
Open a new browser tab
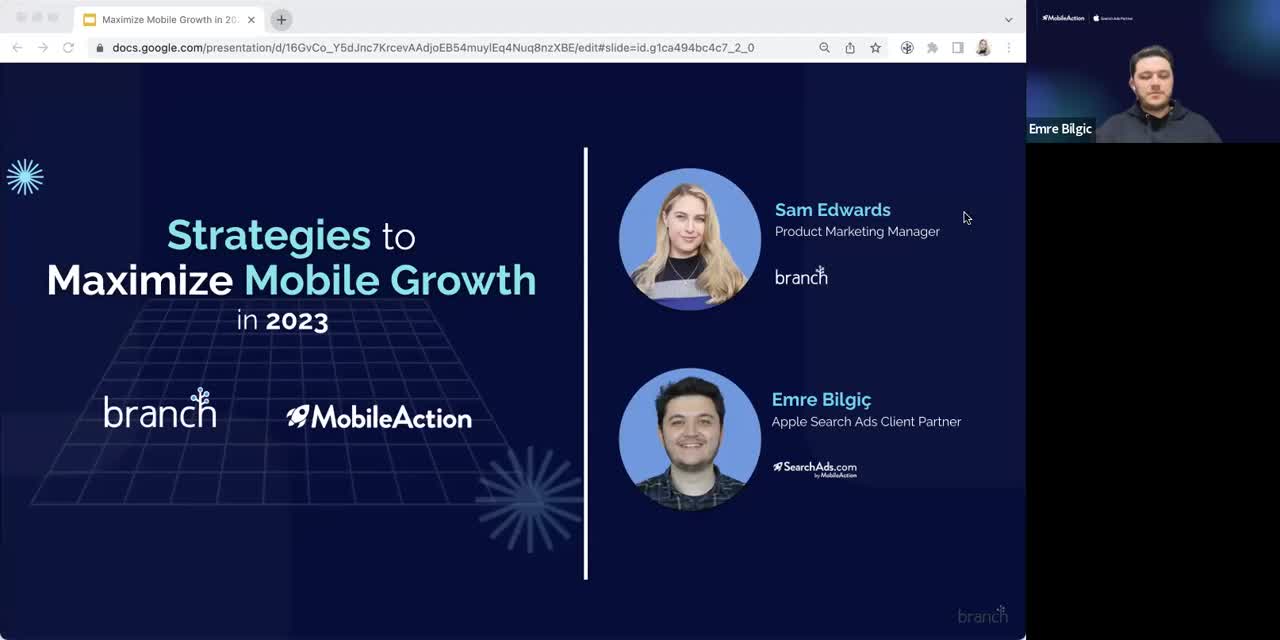281,19
